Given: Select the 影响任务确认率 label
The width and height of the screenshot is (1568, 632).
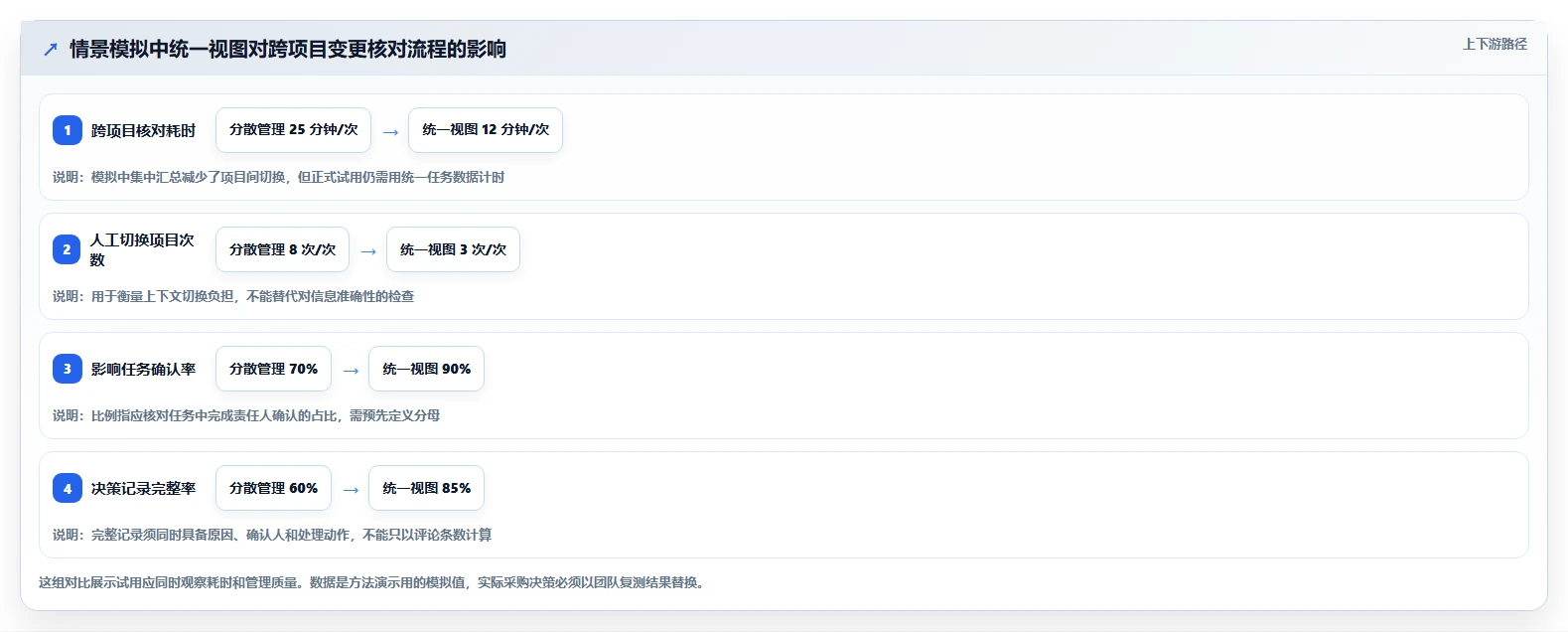Looking at the screenshot, I should point(143,369).
